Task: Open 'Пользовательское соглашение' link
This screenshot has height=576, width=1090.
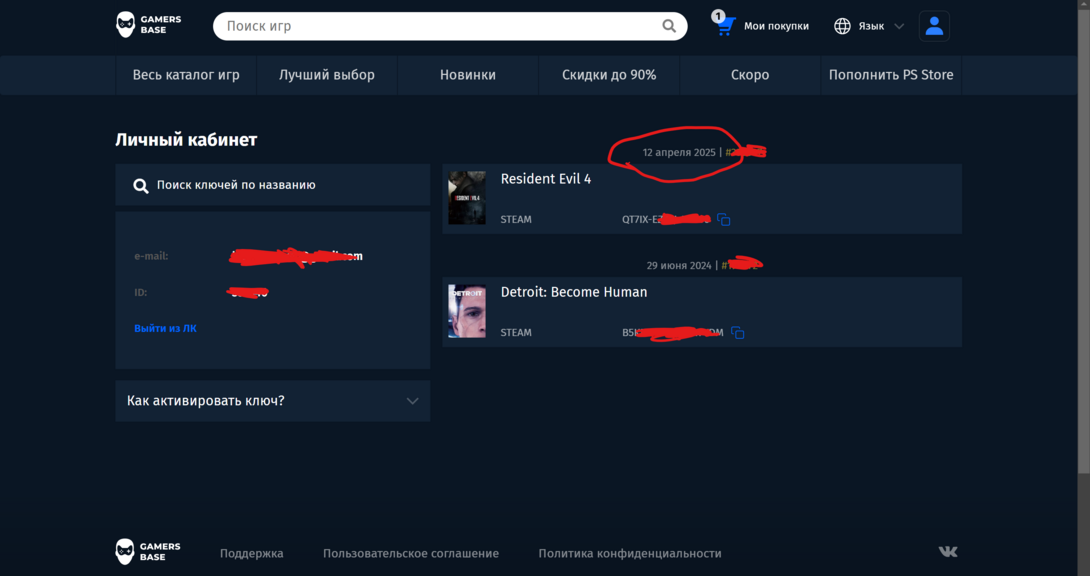Action: 411,554
